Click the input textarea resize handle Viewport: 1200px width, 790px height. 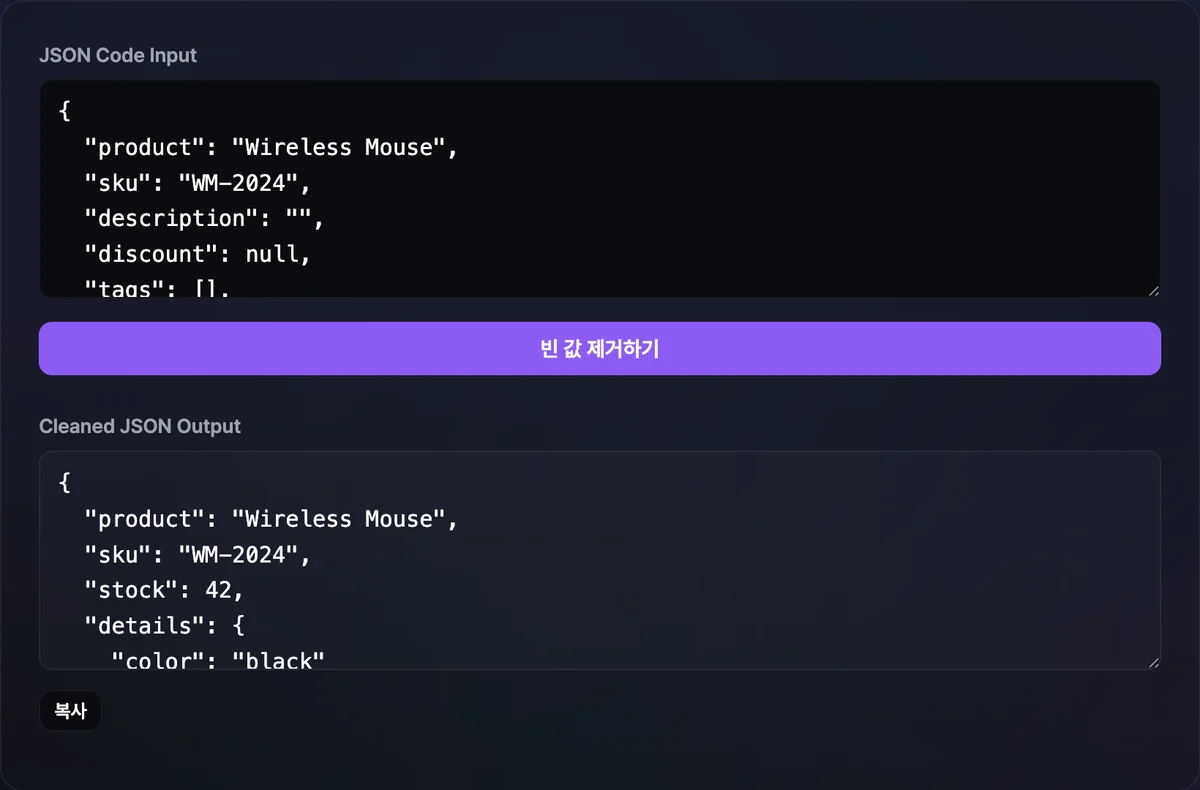click(x=1154, y=291)
